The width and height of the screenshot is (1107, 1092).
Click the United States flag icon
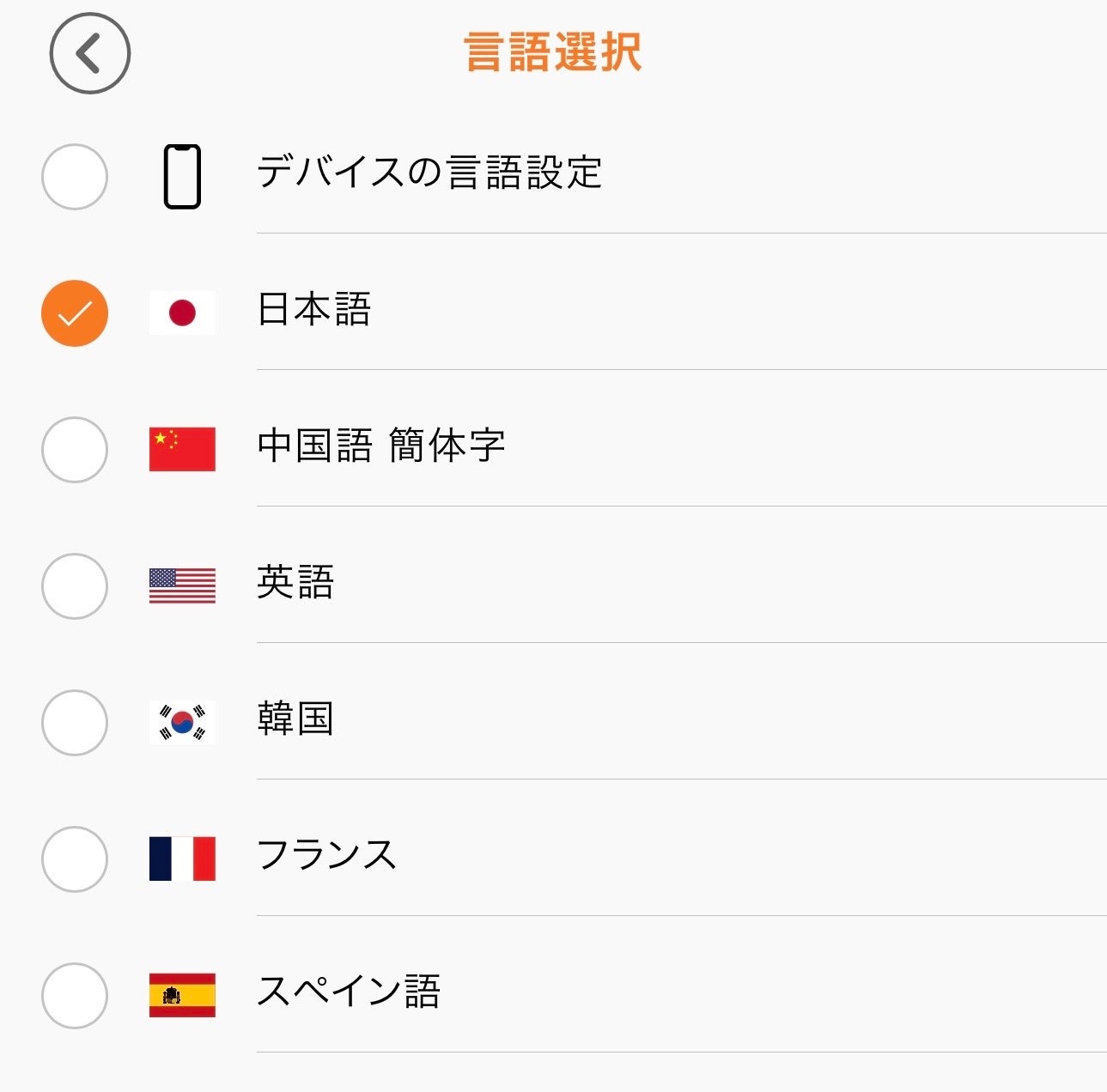[x=182, y=585]
